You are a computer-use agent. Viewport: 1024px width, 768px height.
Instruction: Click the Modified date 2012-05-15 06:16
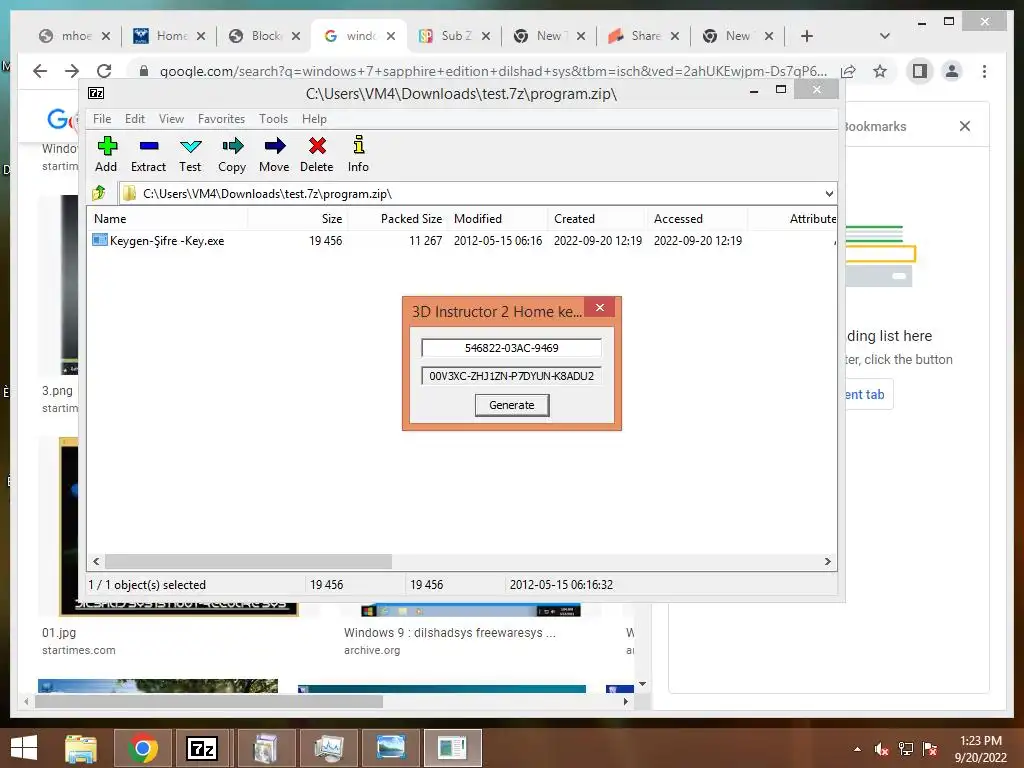[498, 241]
